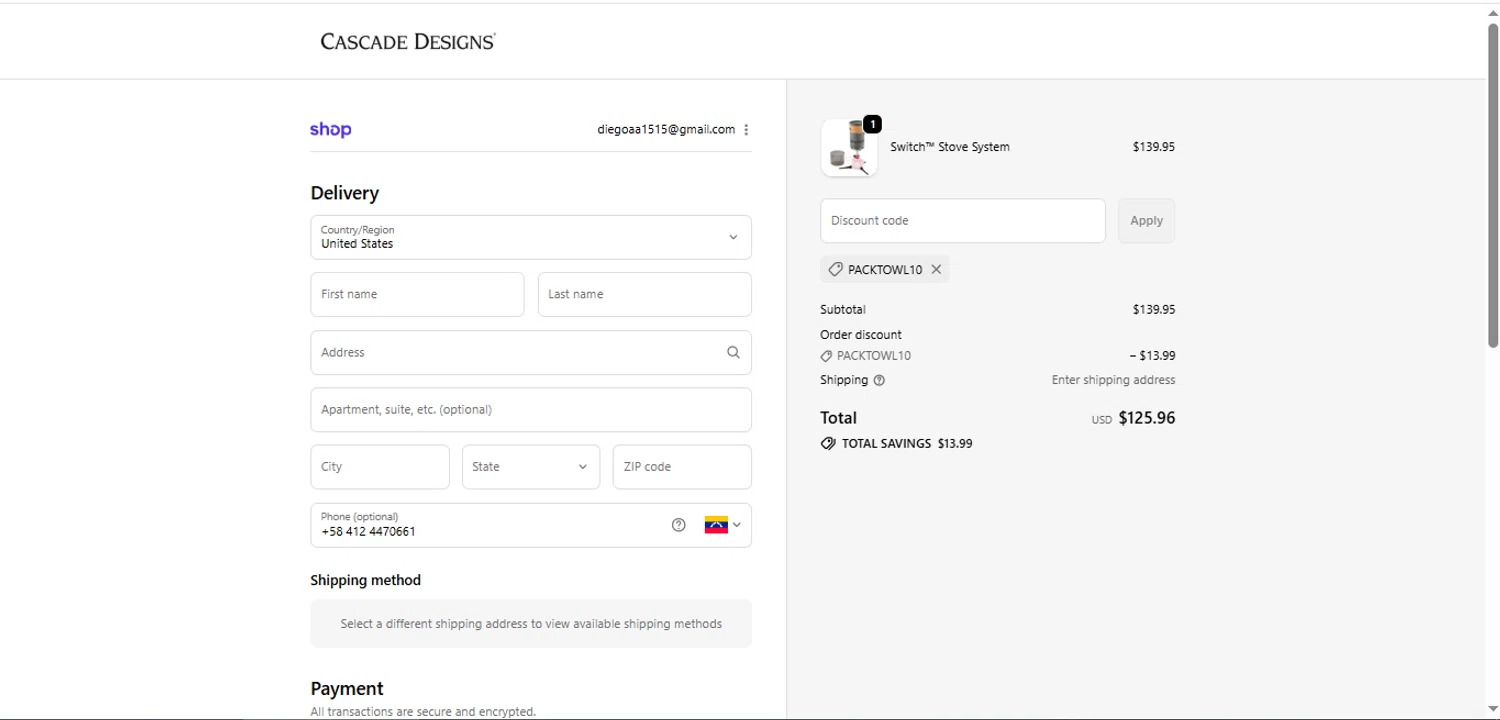
Task: Click the Apartment, suite, etc. field
Action: [x=531, y=410]
